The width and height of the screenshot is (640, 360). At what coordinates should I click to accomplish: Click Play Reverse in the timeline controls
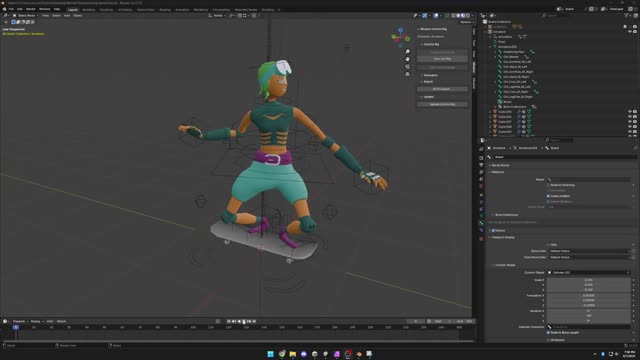[239, 322]
